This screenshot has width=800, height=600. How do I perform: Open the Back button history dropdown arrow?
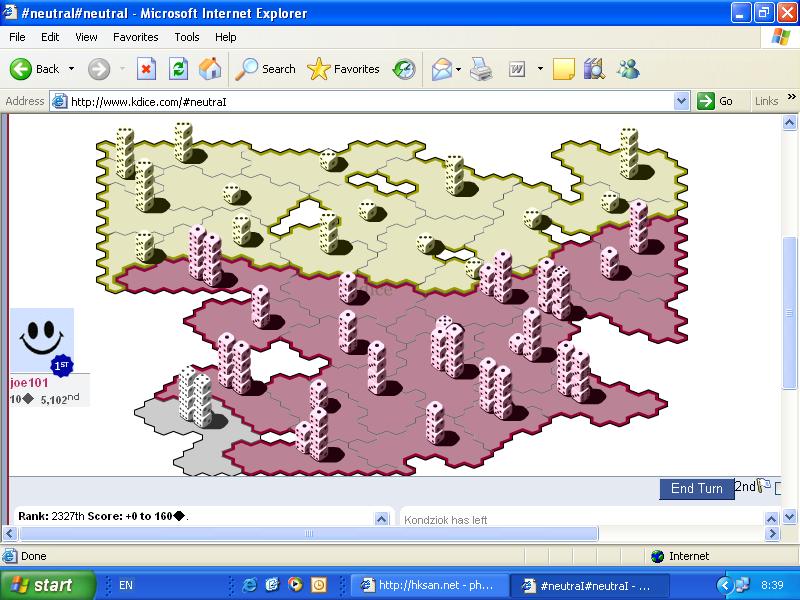(71, 69)
